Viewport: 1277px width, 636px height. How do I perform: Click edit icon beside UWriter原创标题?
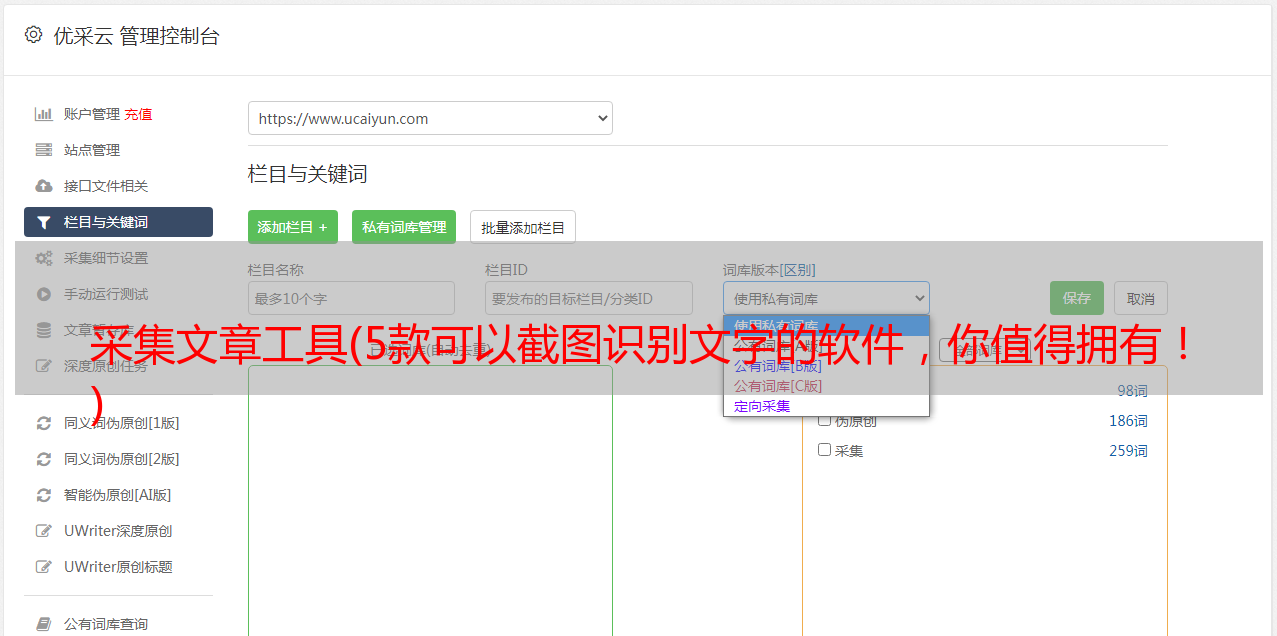(43, 567)
